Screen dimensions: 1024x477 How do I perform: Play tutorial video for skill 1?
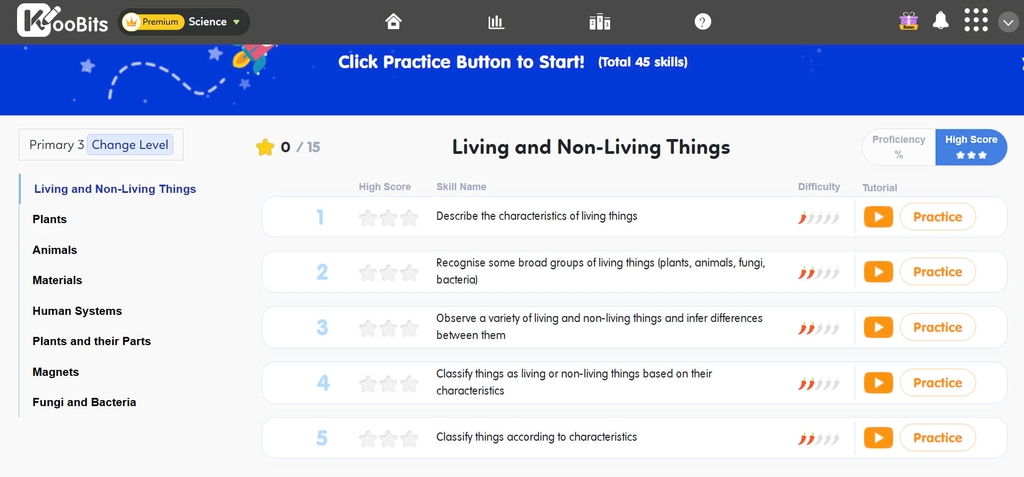tap(878, 217)
